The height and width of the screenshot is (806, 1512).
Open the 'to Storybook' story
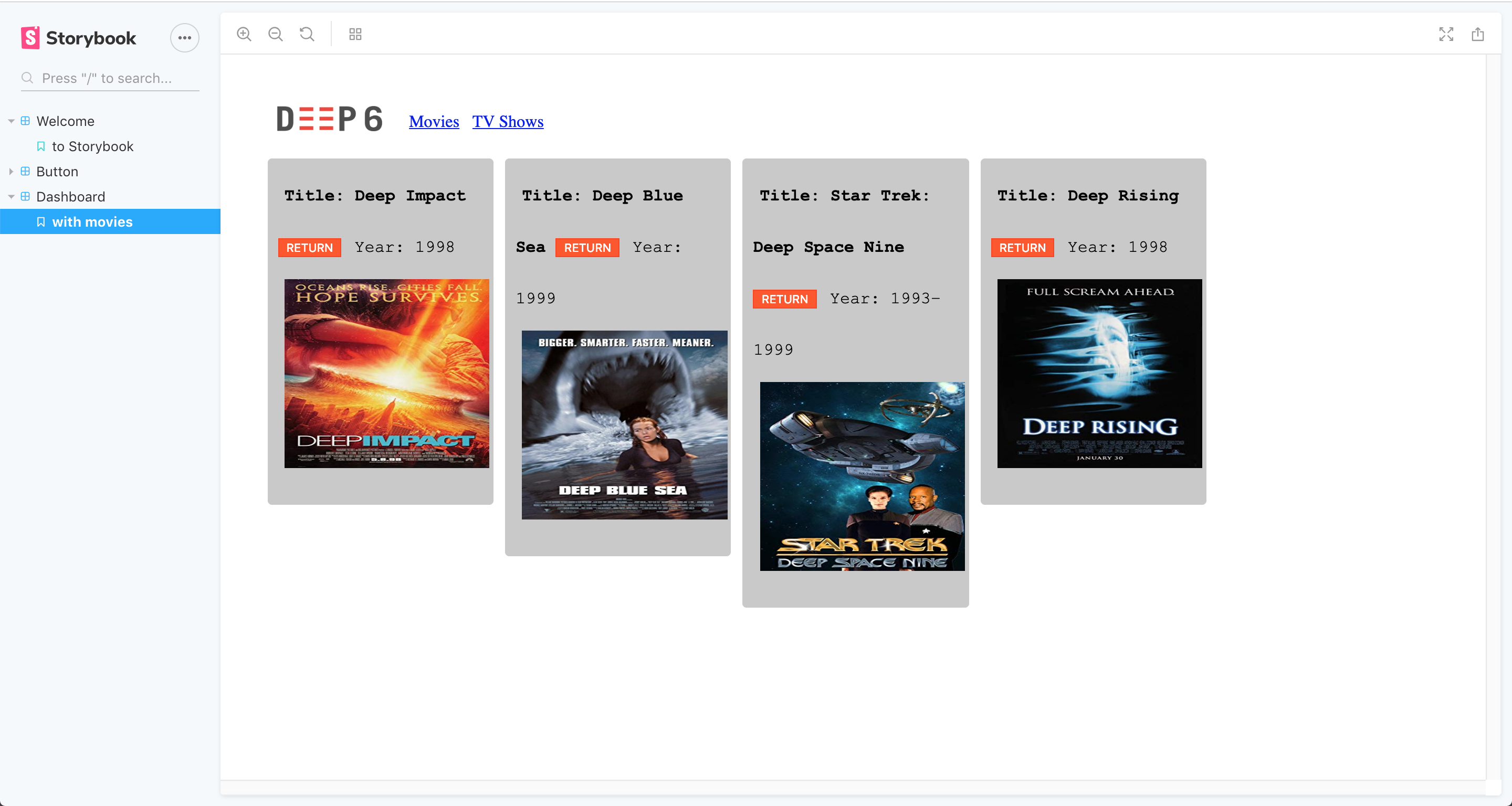(92, 146)
